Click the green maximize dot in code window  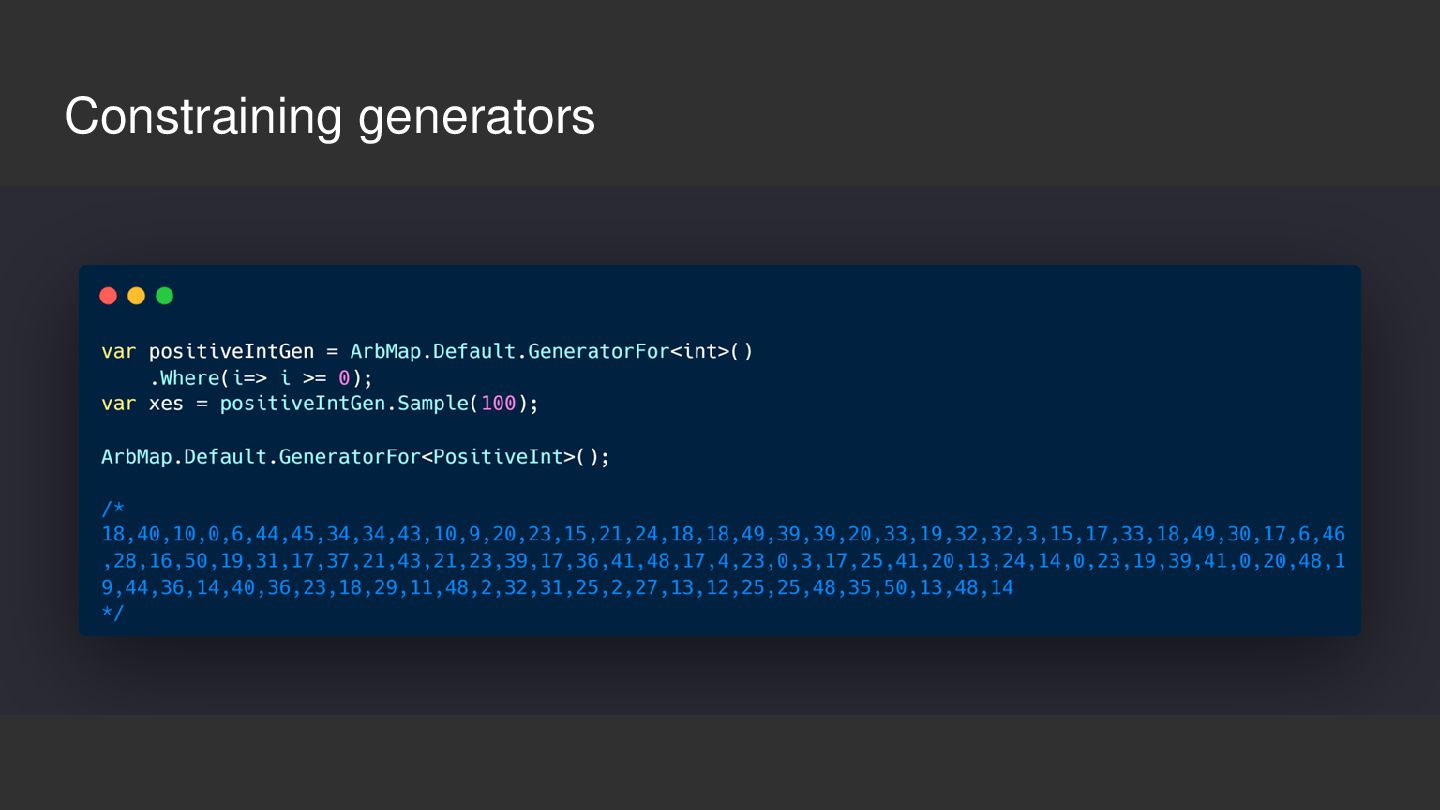(165, 296)
